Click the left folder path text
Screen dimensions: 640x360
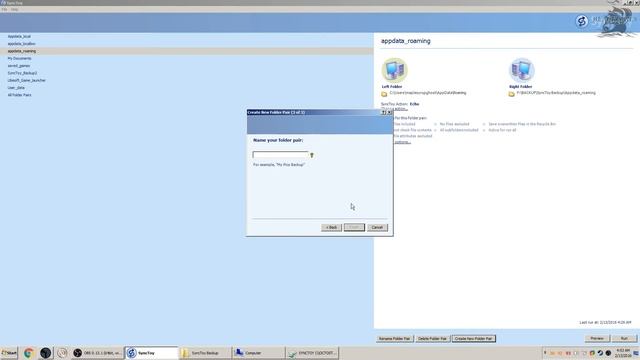coord(428,93)
